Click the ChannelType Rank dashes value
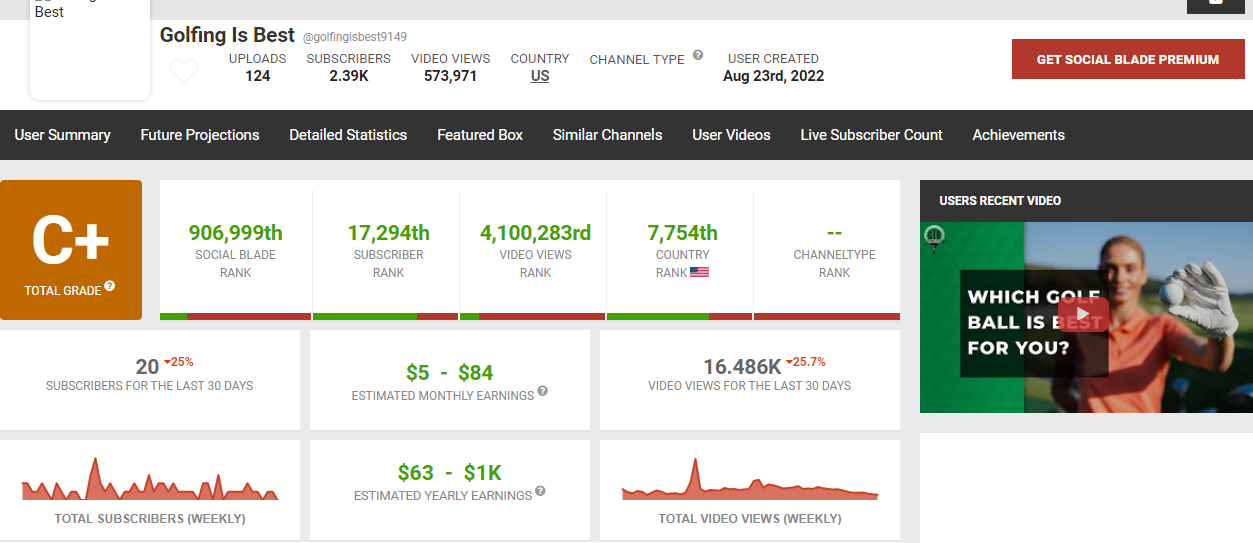 835,233
